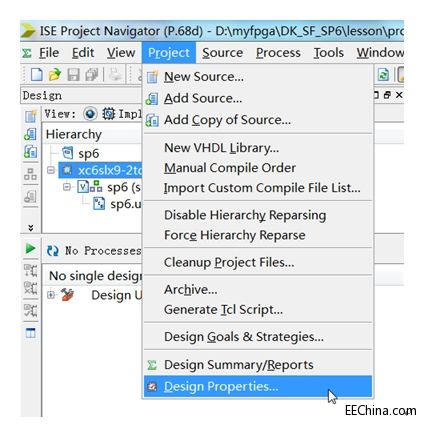The height and width of the screenshot is (424, 423).
Task: Expand the Design Utilities process node
Action: (x=51, y=295)
